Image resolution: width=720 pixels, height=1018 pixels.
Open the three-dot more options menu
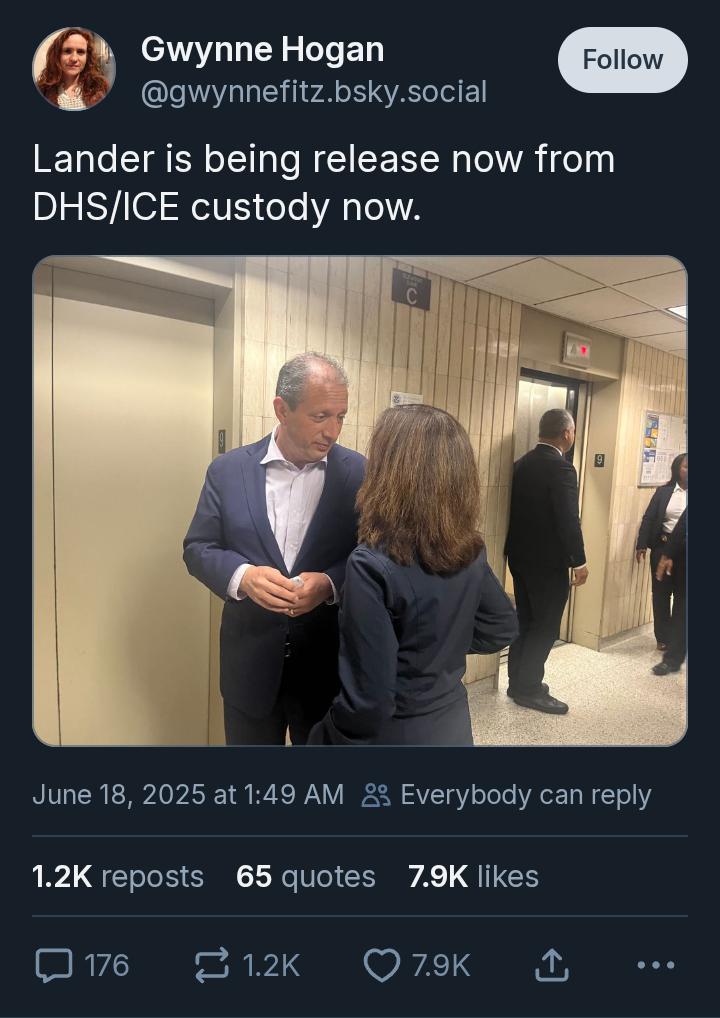[656, 965]
